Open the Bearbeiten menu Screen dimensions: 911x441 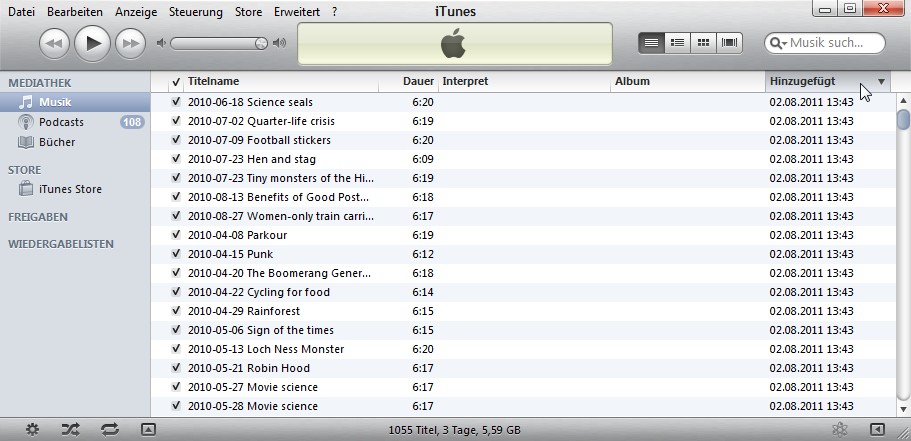coord(75,12)
